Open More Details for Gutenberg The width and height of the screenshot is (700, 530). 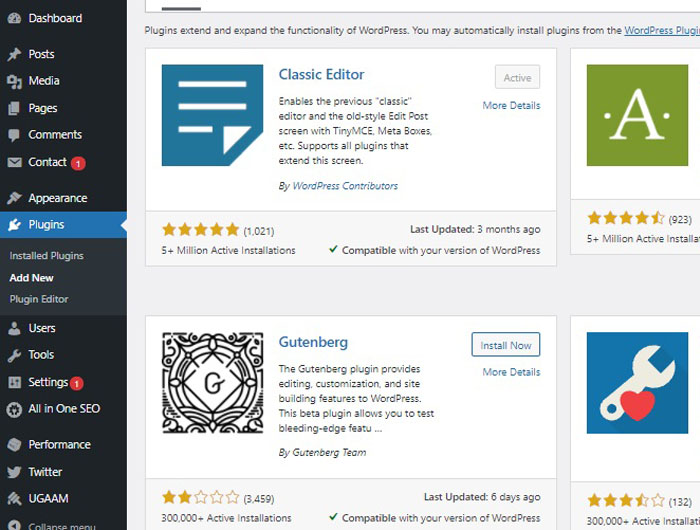(x=511, y=372)
